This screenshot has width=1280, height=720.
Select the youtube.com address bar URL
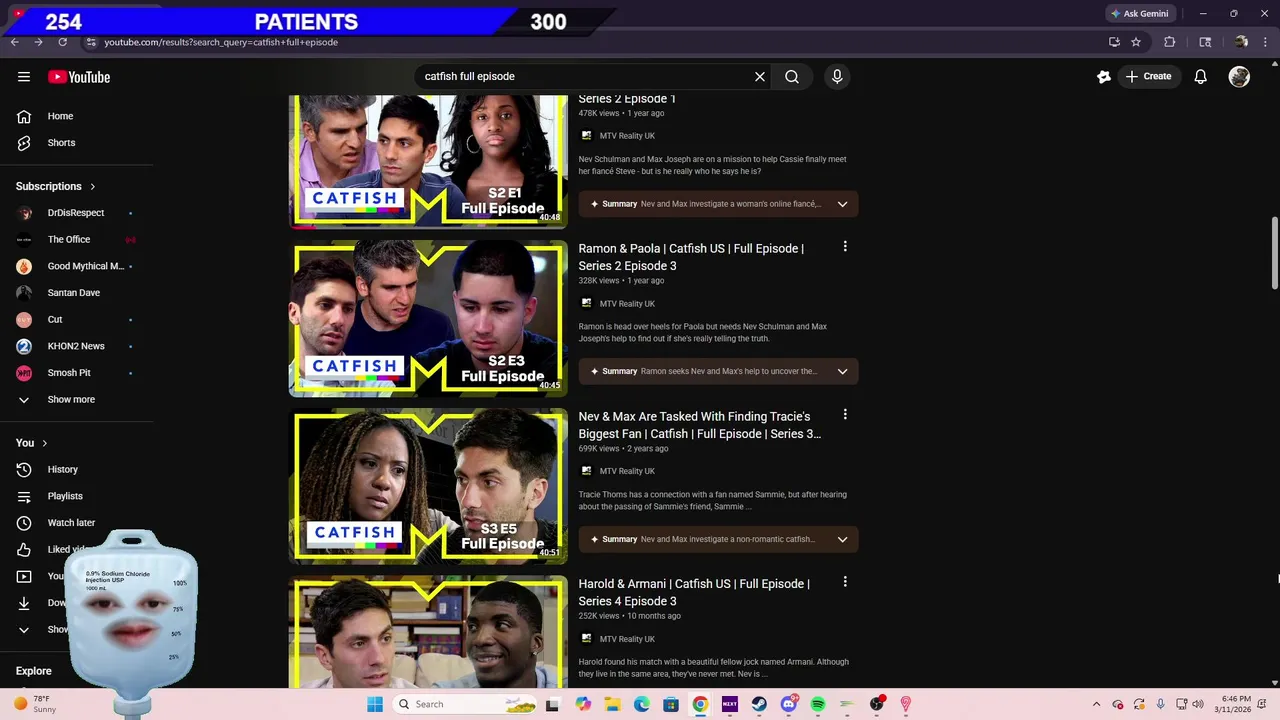(x=221, y=42)
